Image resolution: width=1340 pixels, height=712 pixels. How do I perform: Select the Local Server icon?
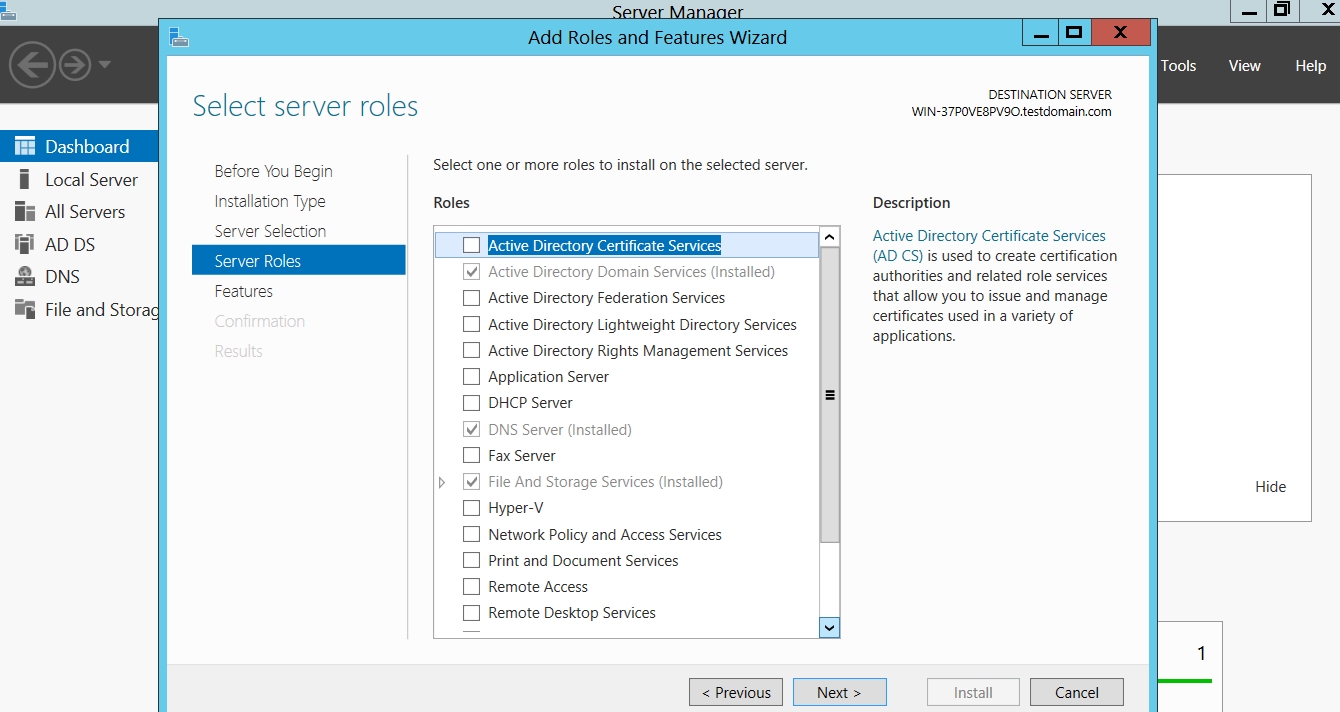point(25,180)
